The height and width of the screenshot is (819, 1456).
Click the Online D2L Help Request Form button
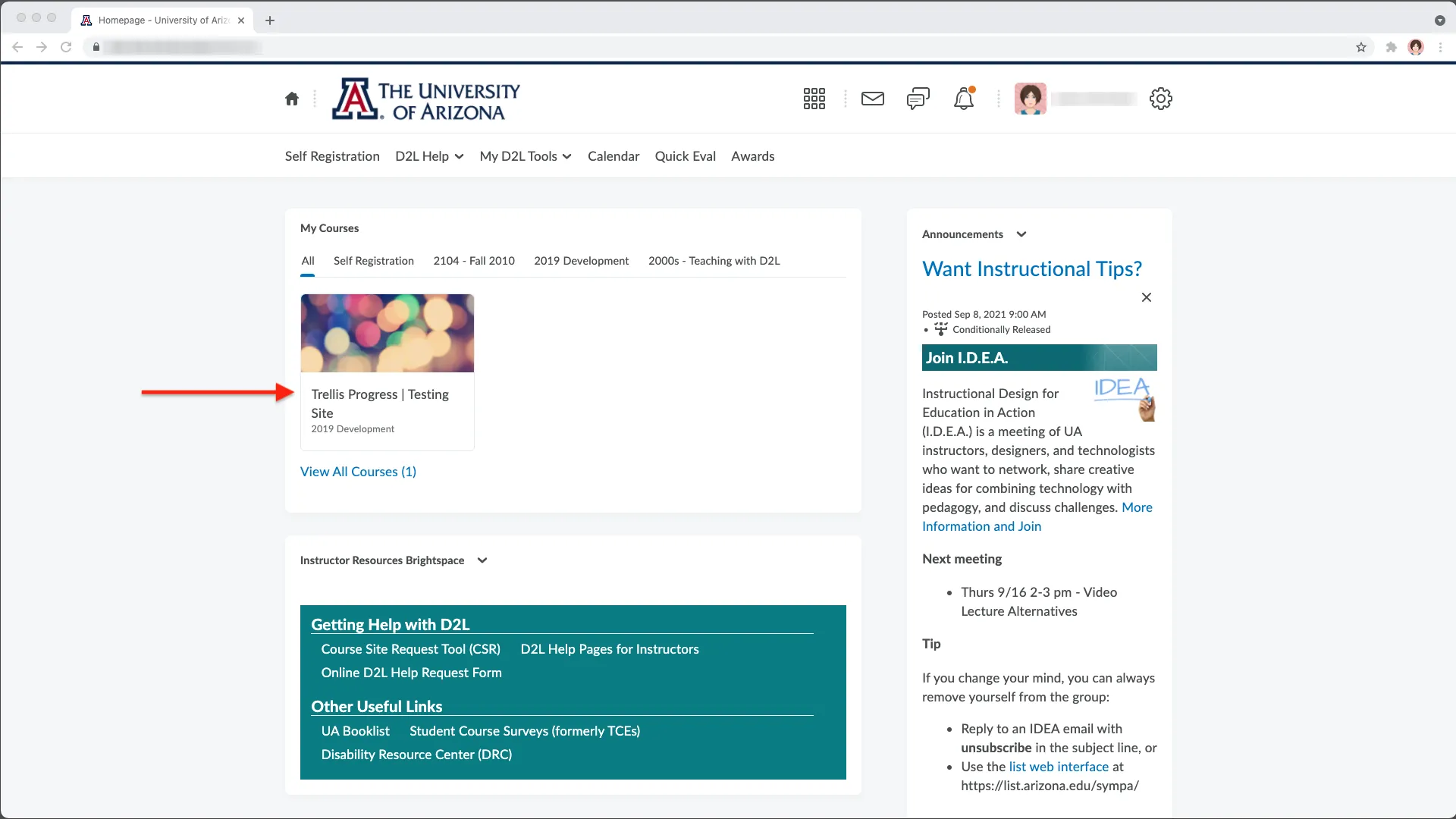pos(411,672)
